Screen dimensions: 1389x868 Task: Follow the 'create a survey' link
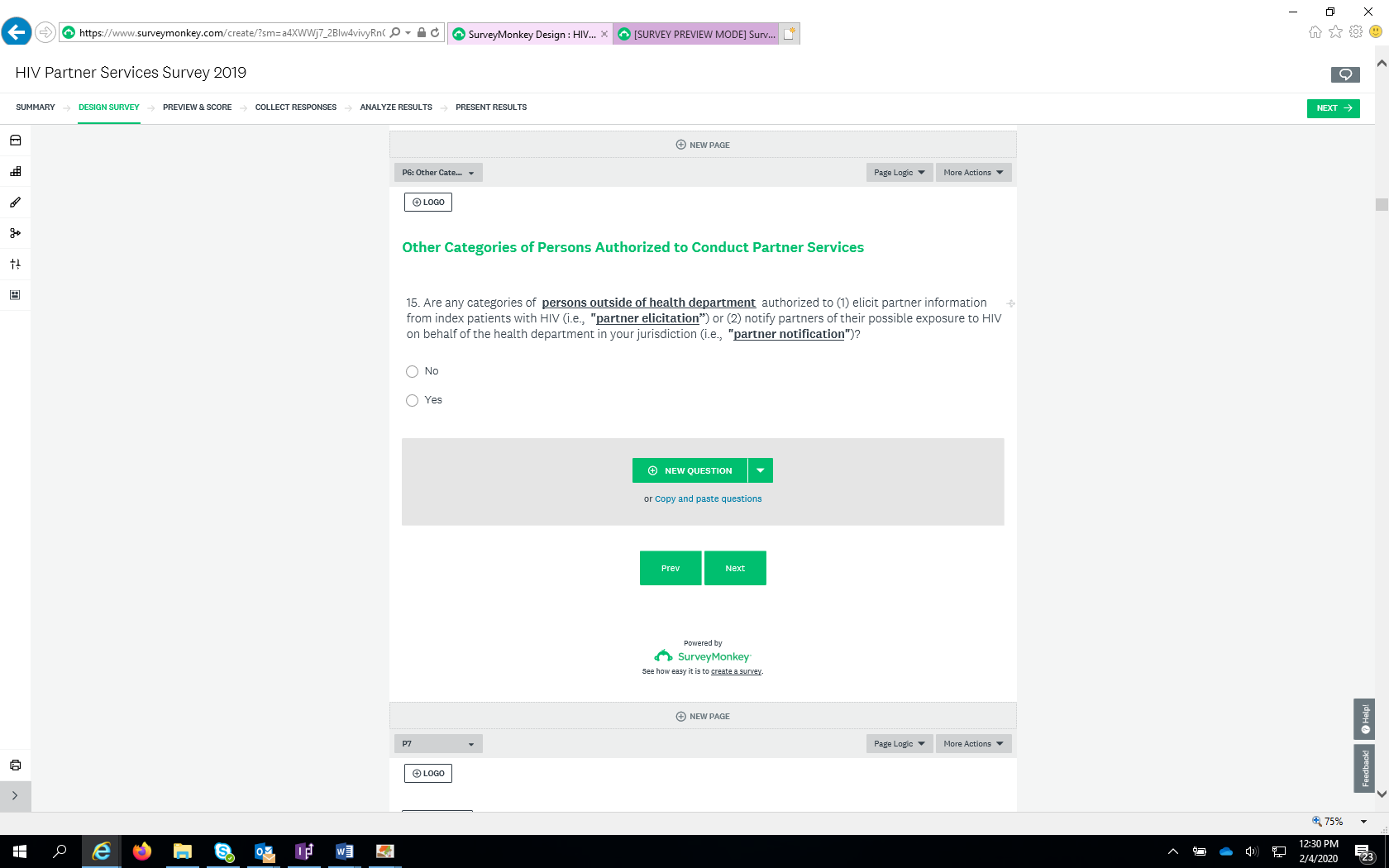tap(736, 671)
